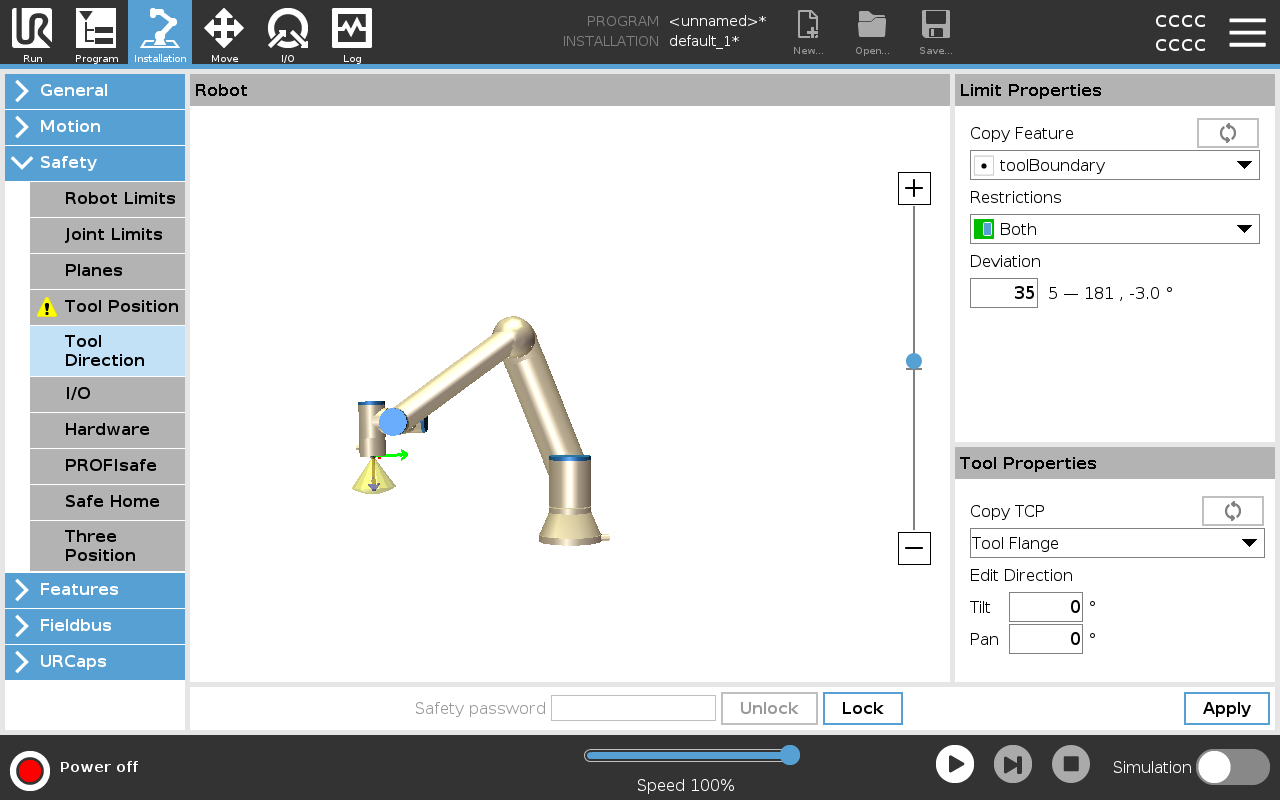Screen dimensions: 1280x800
Task: Save the current program
Action: click(x=935, y=33)
